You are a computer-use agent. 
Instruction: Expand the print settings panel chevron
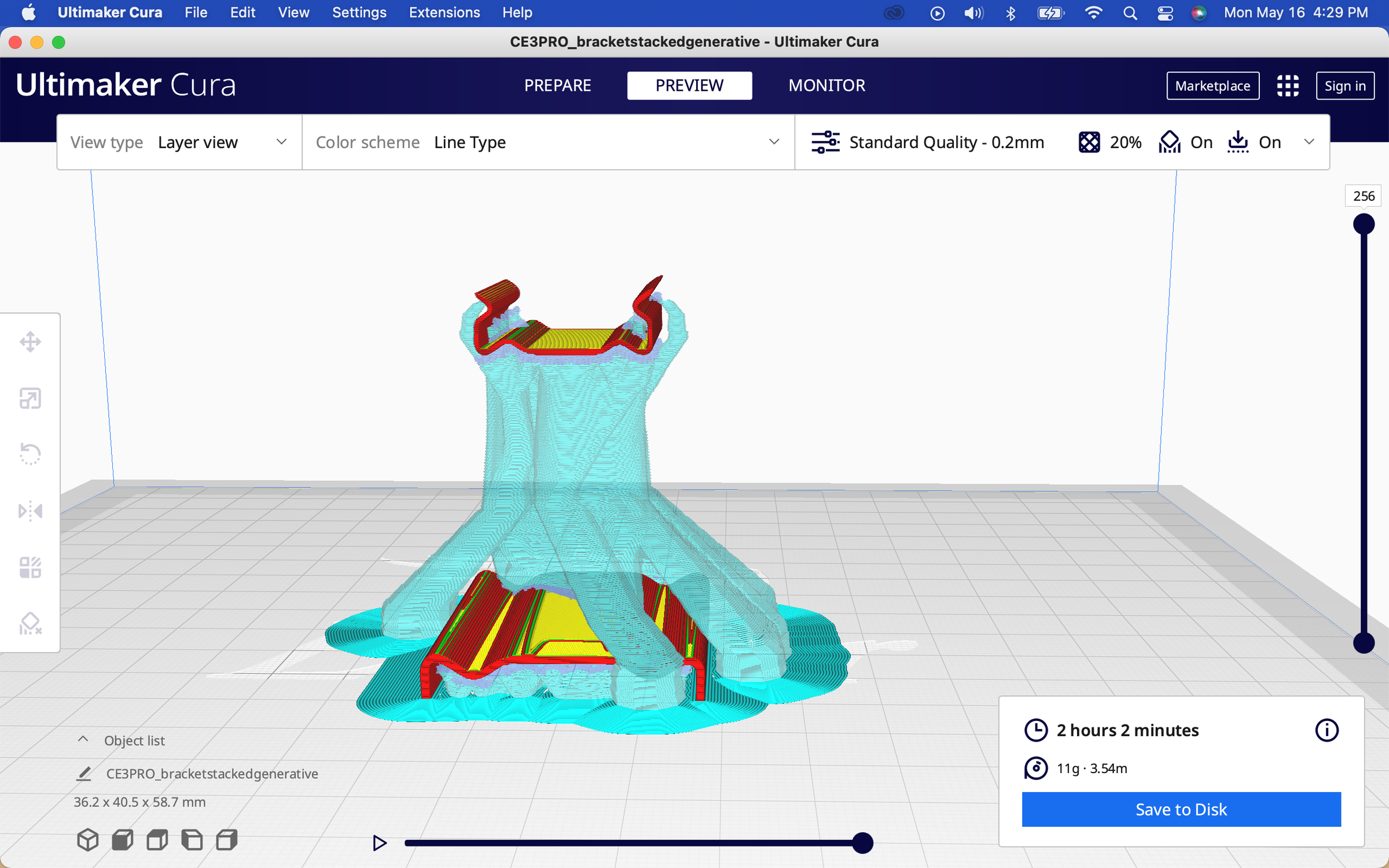pos(1309,142)
